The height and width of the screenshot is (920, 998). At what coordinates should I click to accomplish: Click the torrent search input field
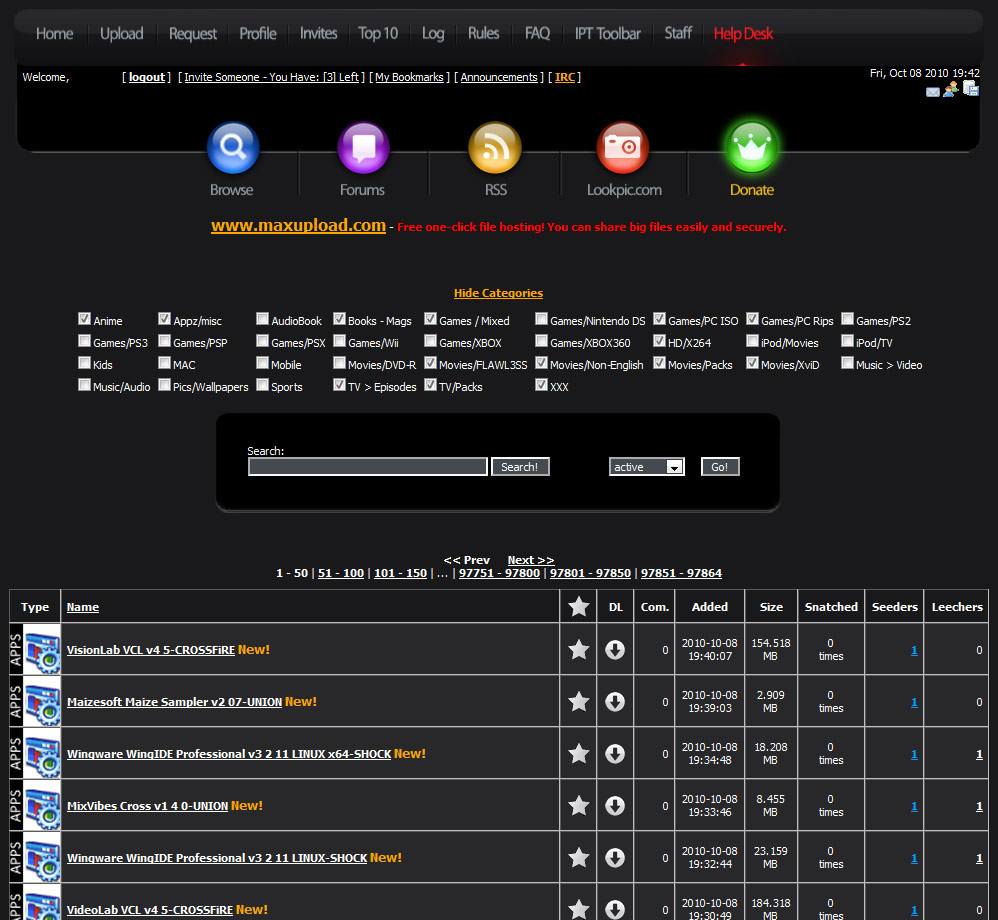(368, 467)
